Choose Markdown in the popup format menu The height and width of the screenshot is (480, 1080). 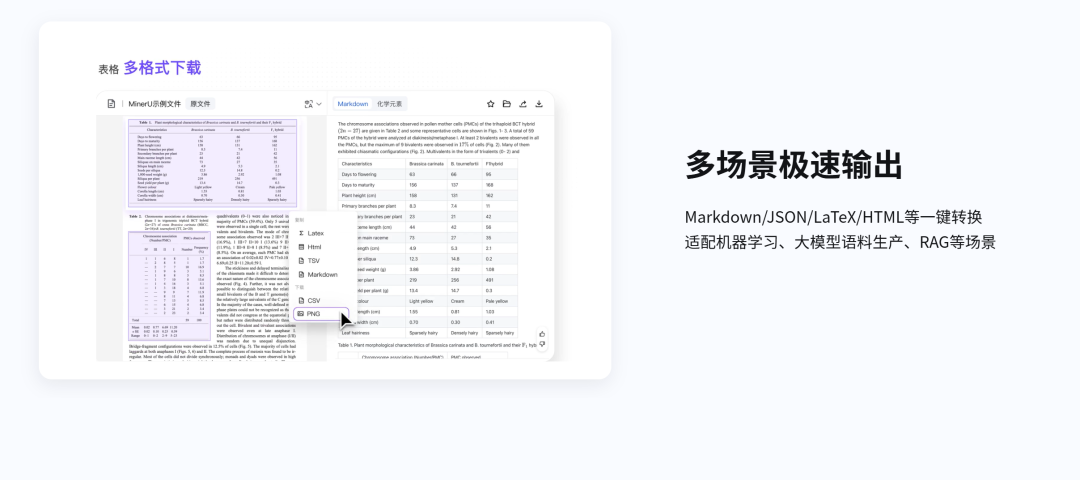click(x=322, y=274)
